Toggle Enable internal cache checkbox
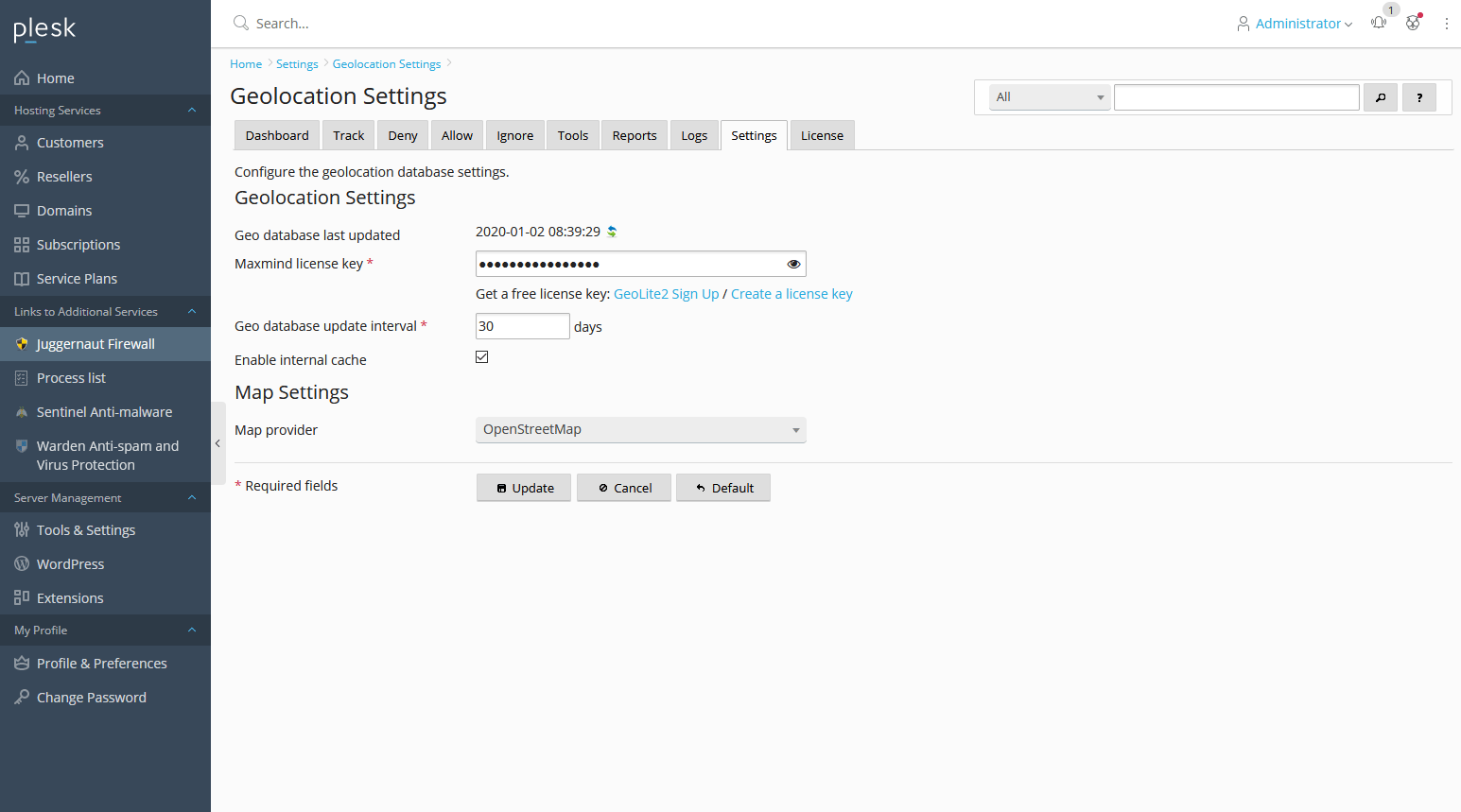Screen dimensions: 1461x812 (482, 356)
